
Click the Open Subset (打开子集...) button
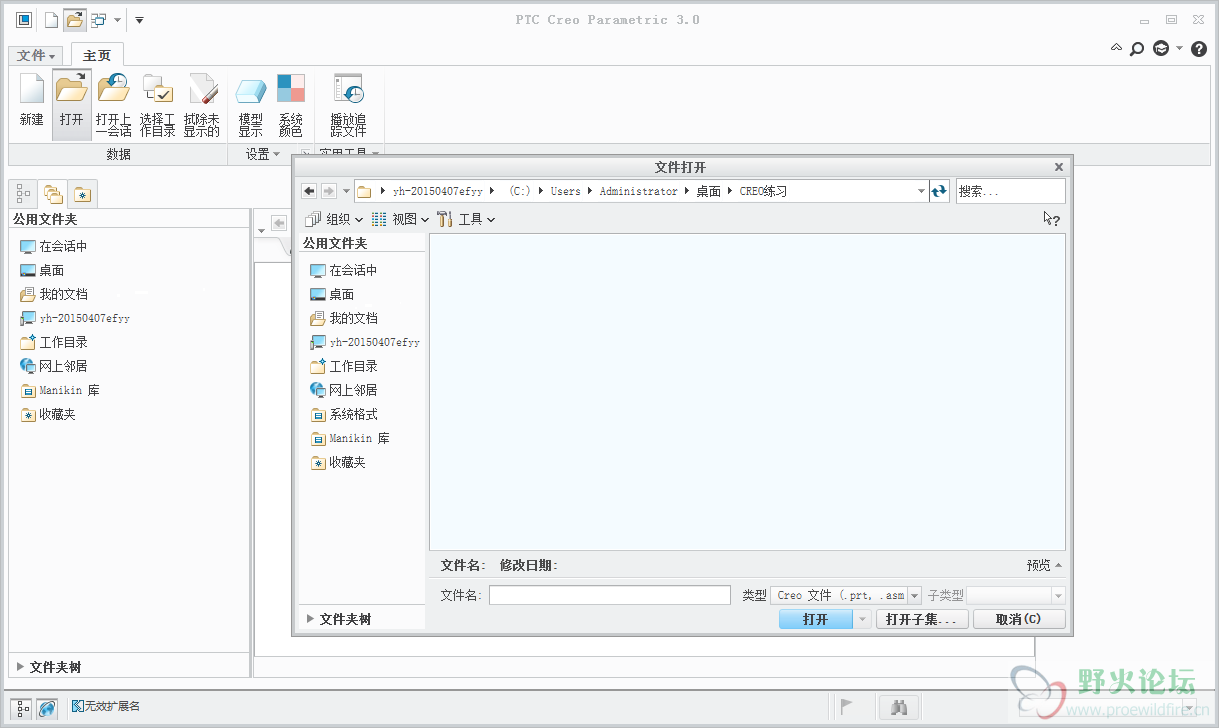pyautogui.click(x=922, y=619)
